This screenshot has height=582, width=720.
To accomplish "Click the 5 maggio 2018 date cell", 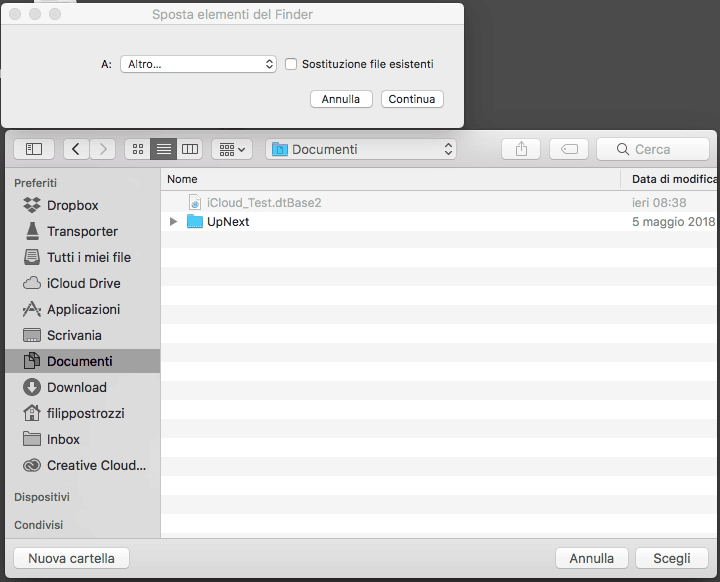I will (673, 222).
